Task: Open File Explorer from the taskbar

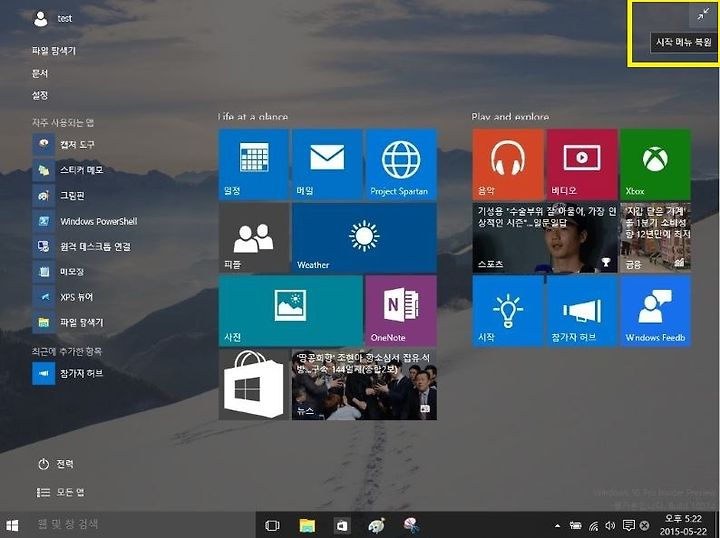Action: (x=307, y=525)
